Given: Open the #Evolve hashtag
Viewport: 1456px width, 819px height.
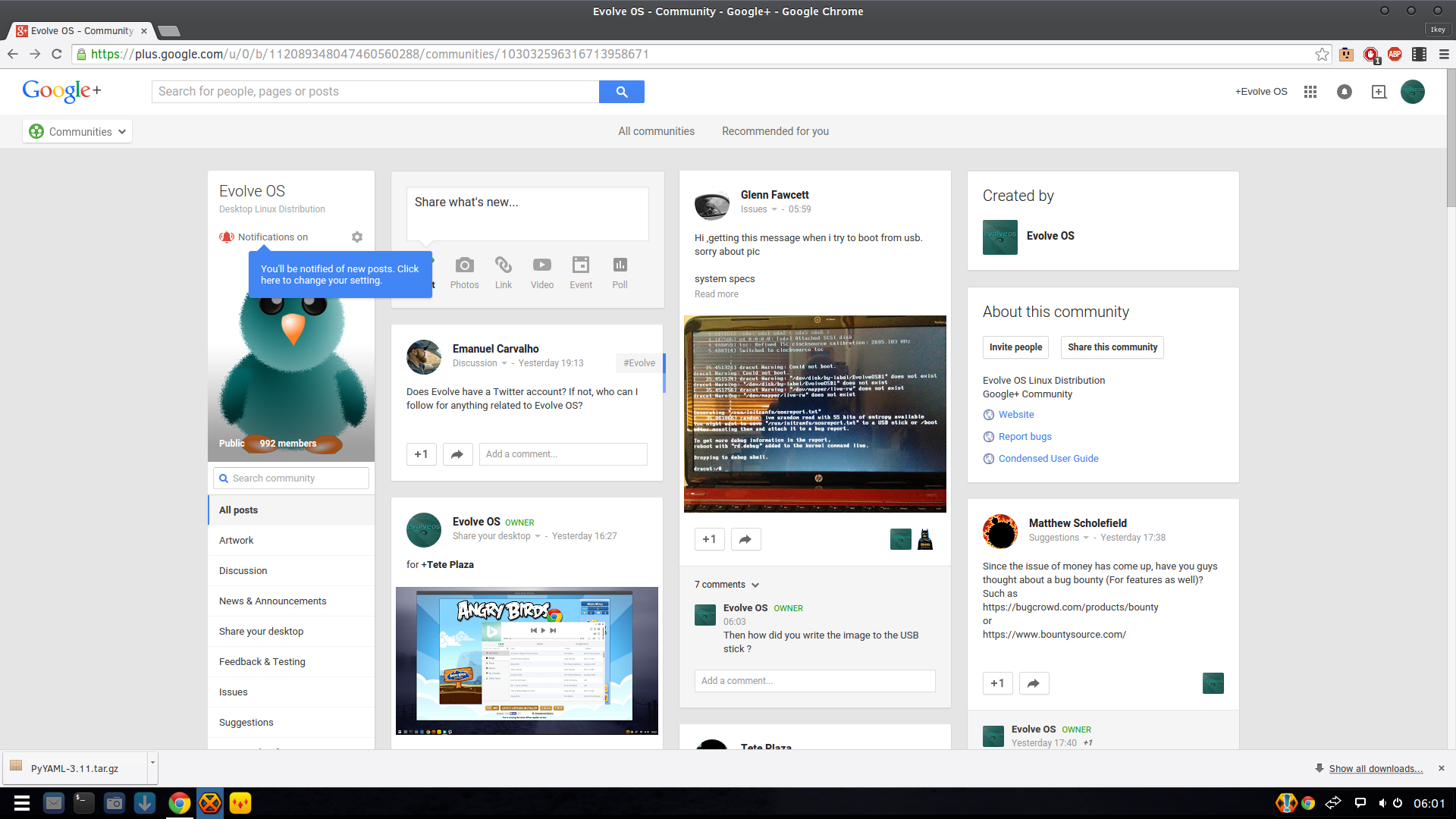Looking at the screenshot, I should (x=639, y=363).
